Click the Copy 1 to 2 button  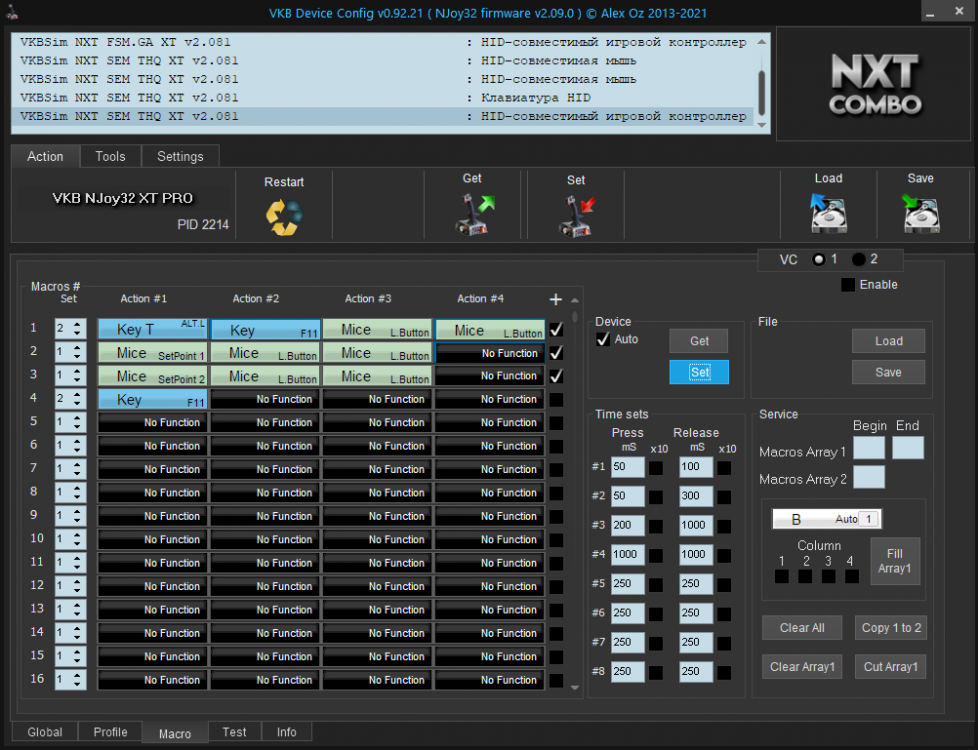click(x=890, y=627)
